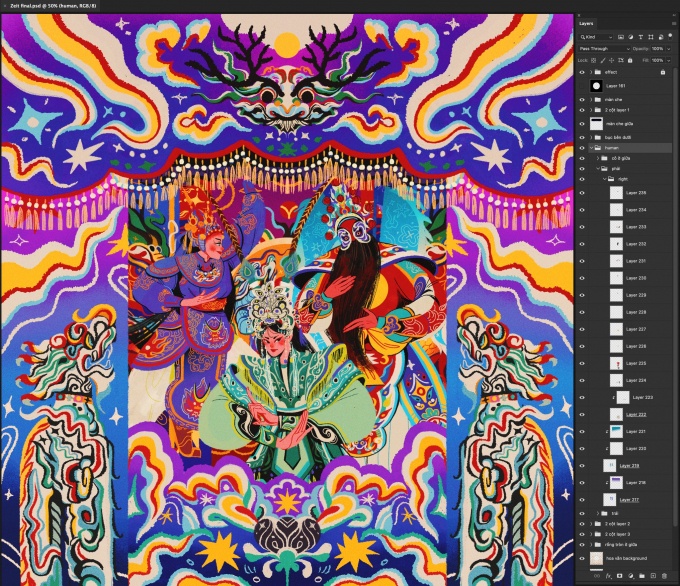Select Layer 232 in the layers list

coord(636,243)
